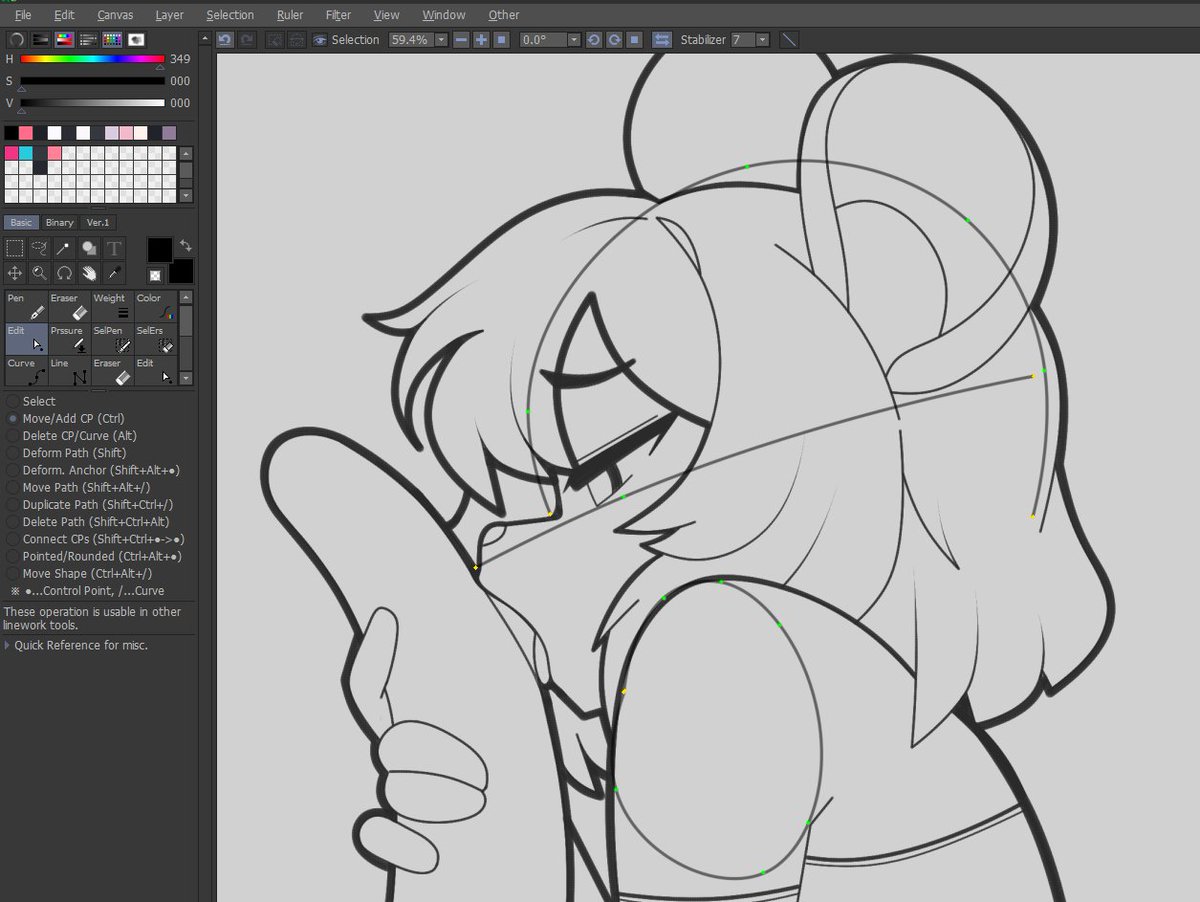Image resolution: width=1200 pixels, height=902 pixels.
Task: Switch to the Ver.1 tool tab
Action: tap(98, 222)
